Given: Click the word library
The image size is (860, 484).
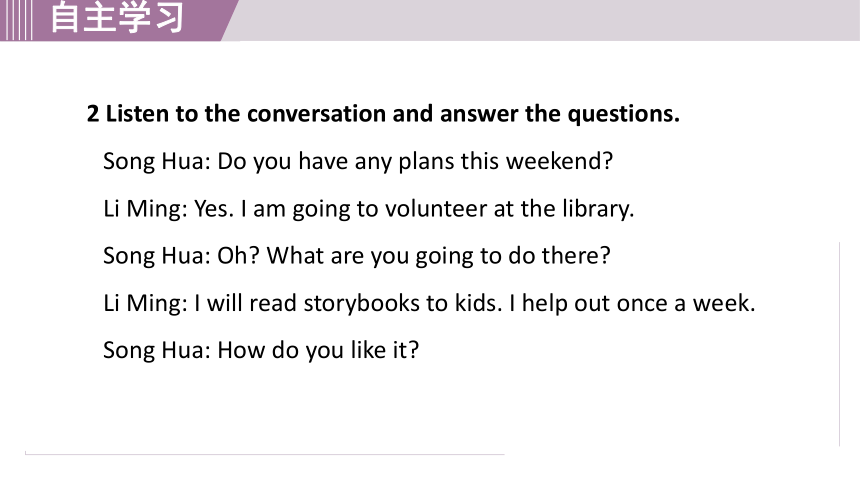Looking at the screenshot, I should coord(598,209).
